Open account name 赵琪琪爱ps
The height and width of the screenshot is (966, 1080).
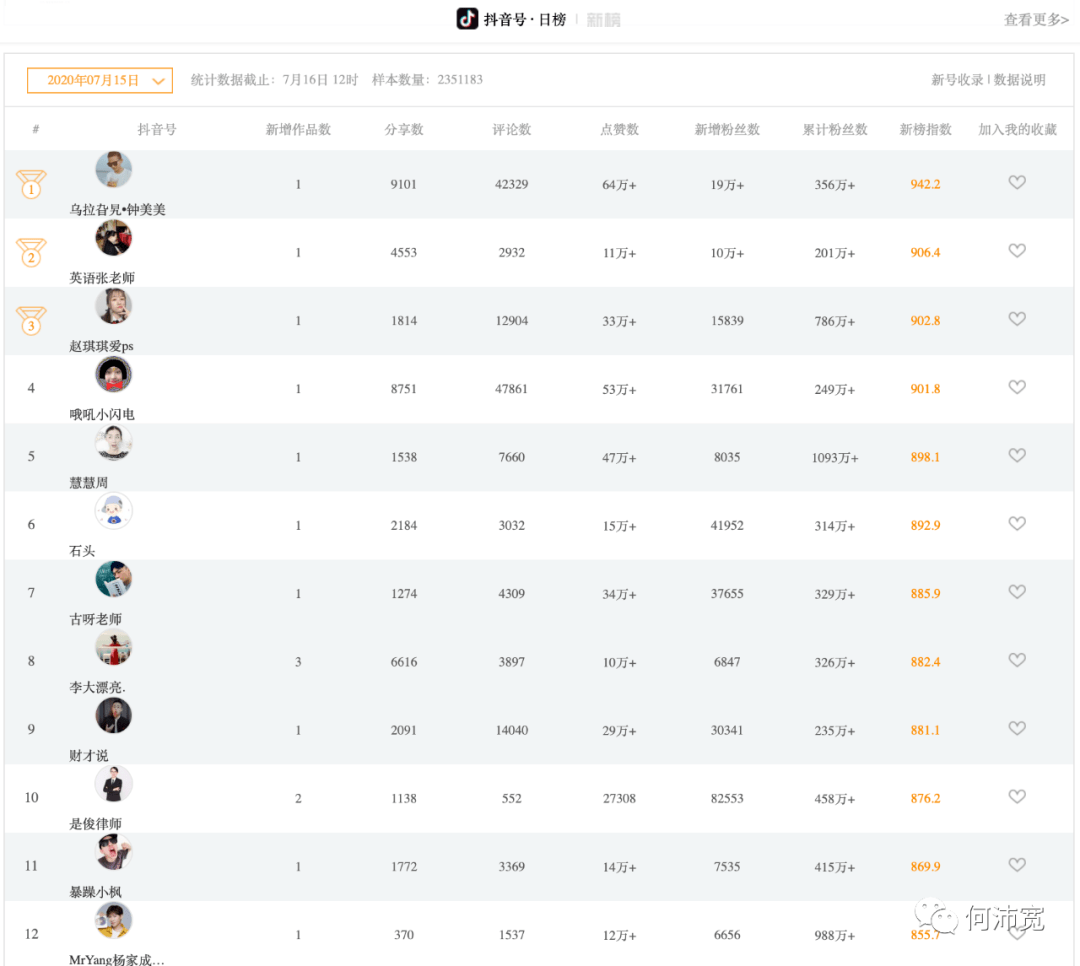(102, 346)
